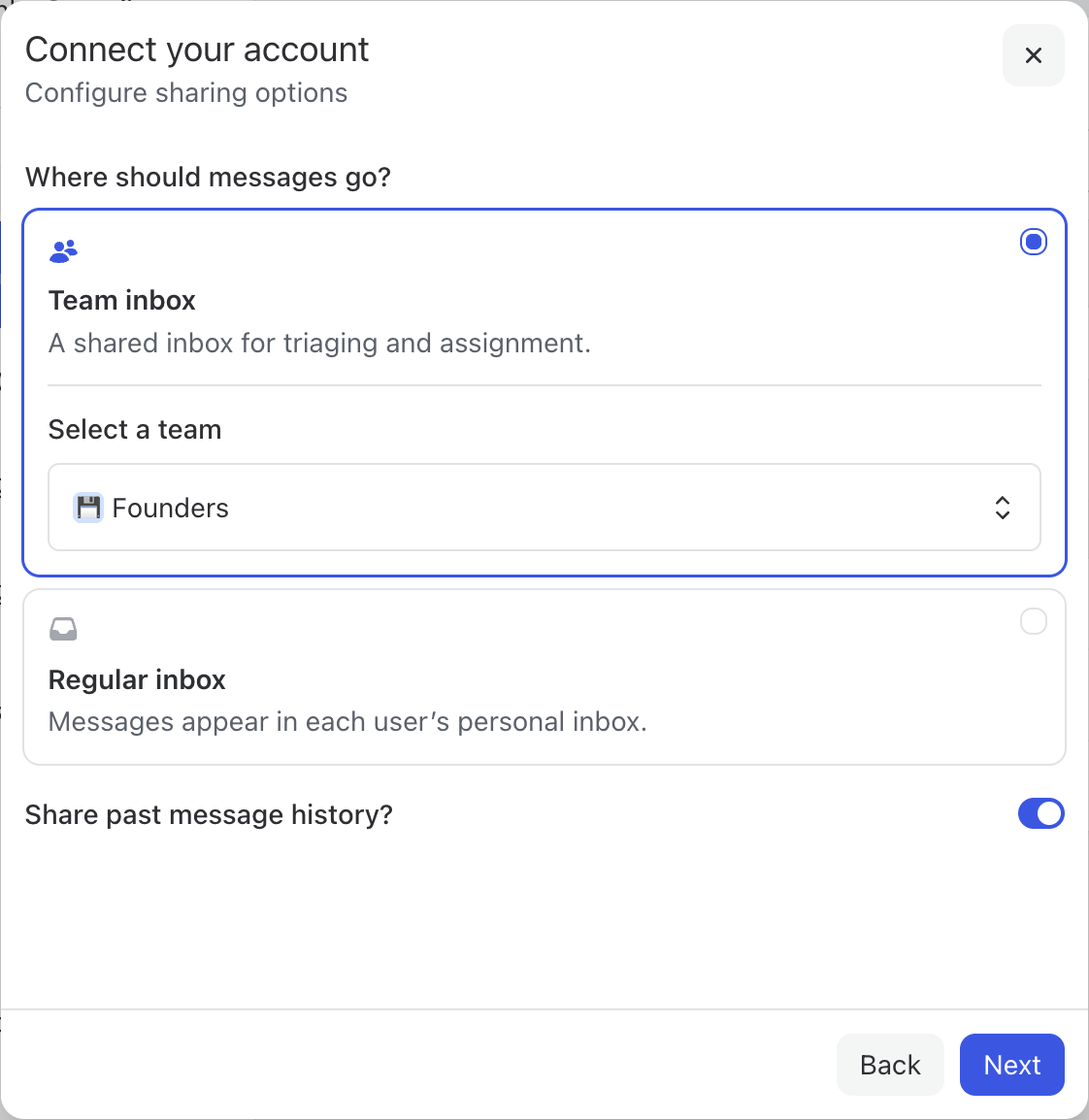Click the regular inbox tray icon

point(63,630)
